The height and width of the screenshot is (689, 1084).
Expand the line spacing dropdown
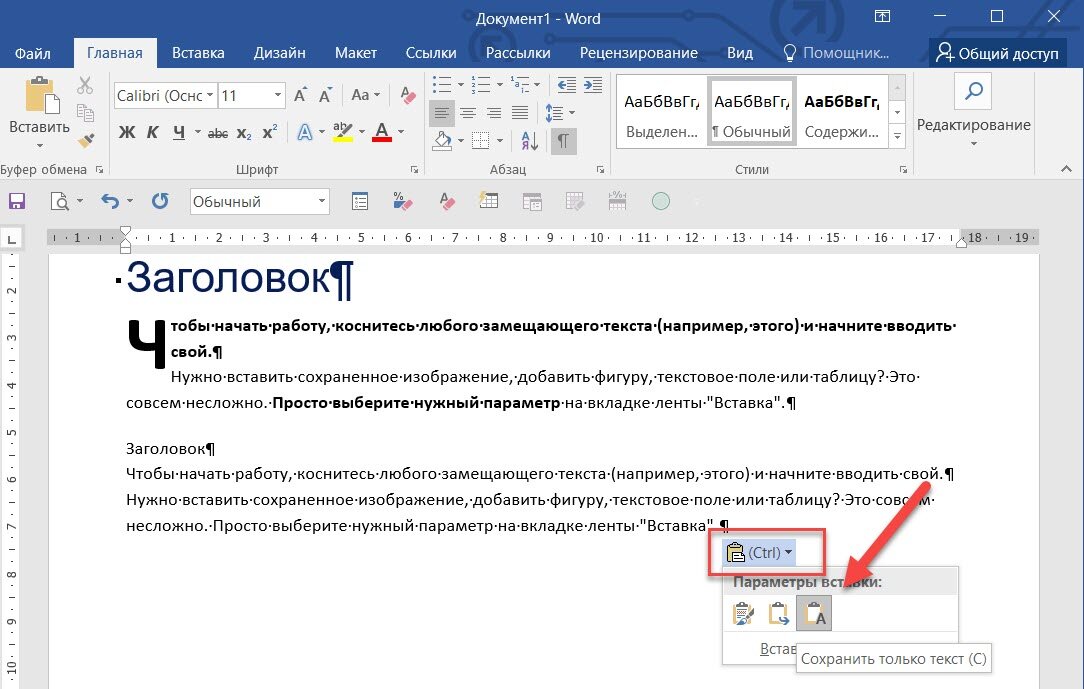pos(572,113)
